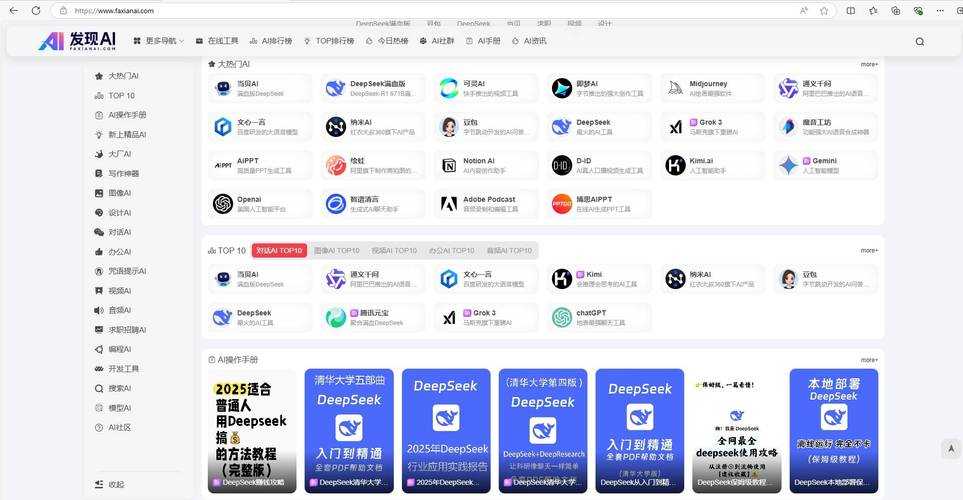The width and height of the screenshot is (963, 500).
Task: Add page to favorites with star icon
Action: pyautogui.click(x=824, y=10)
